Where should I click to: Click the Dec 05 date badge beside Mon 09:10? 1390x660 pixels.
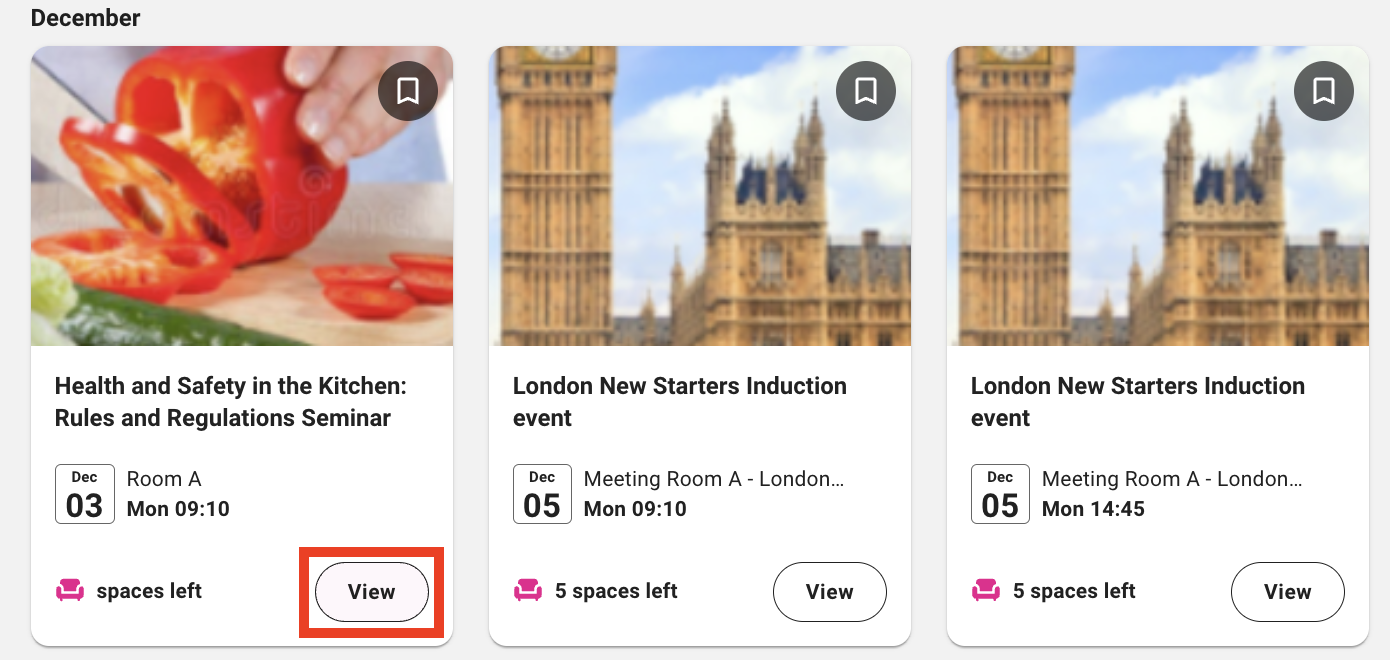click(542, 494)
